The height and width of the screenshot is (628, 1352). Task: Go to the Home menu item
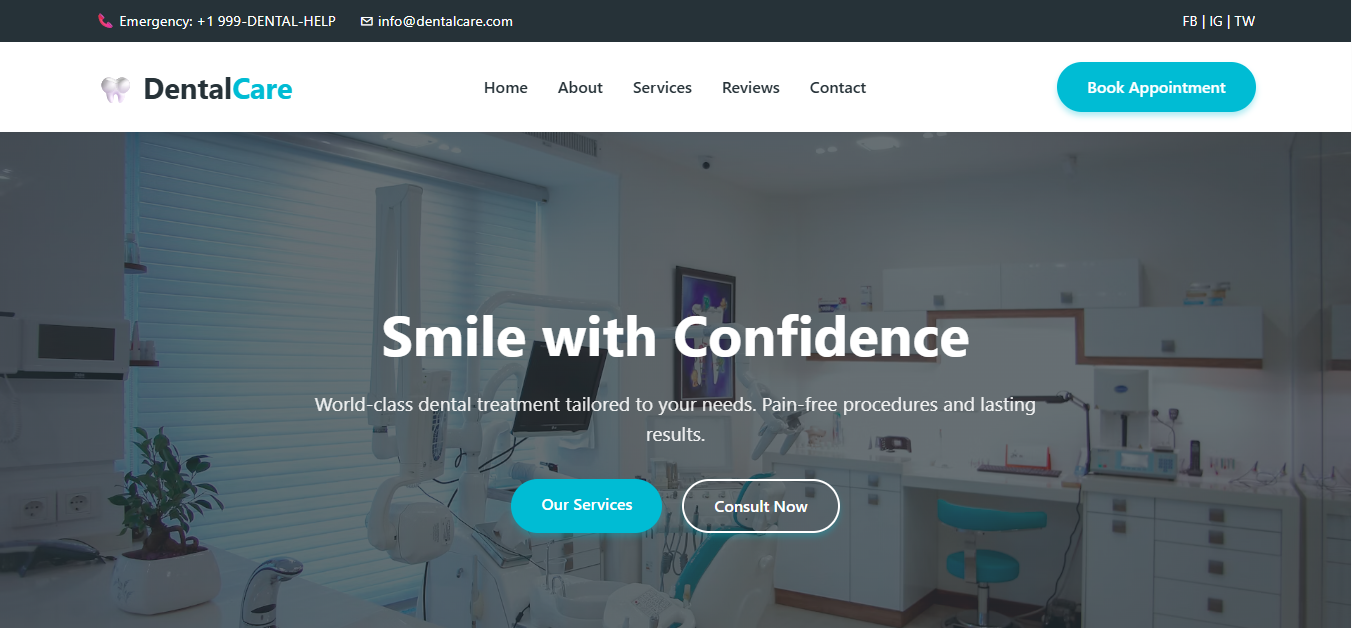pyautogui.click(x=506, y=88)
